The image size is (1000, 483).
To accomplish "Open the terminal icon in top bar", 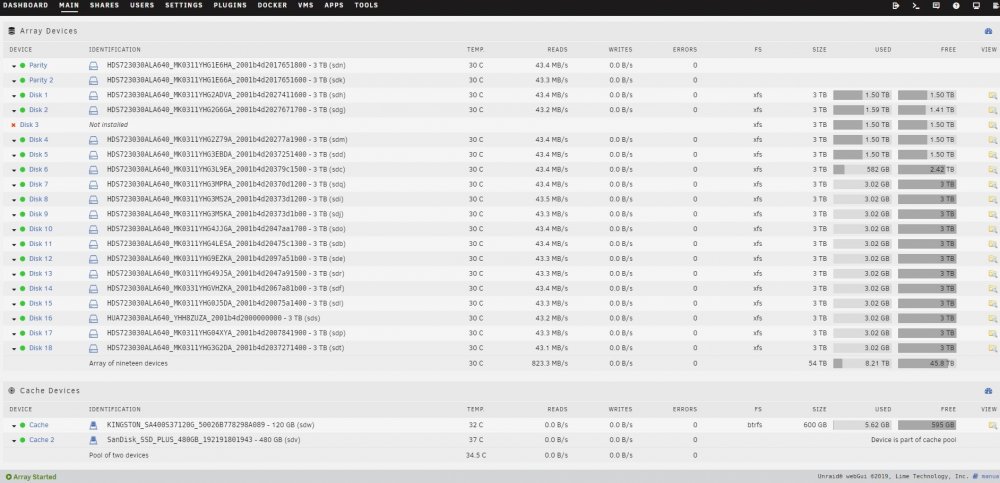I will [x=916, y=6].
